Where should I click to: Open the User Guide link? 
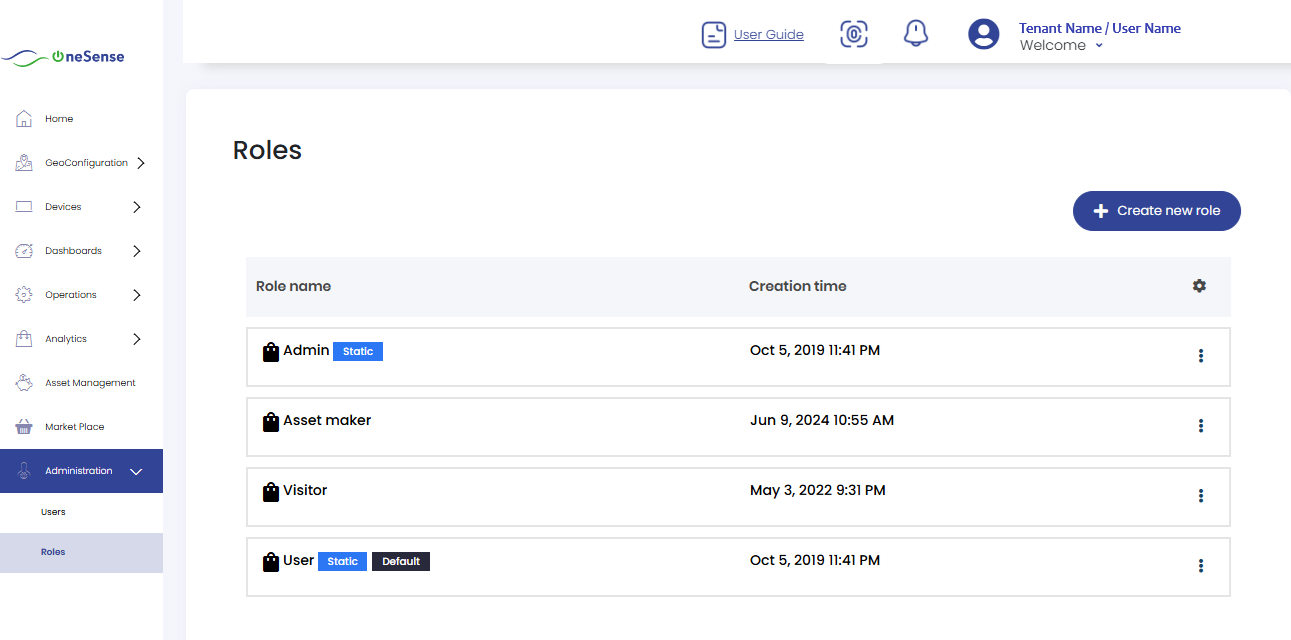click(x=768, y=35)
